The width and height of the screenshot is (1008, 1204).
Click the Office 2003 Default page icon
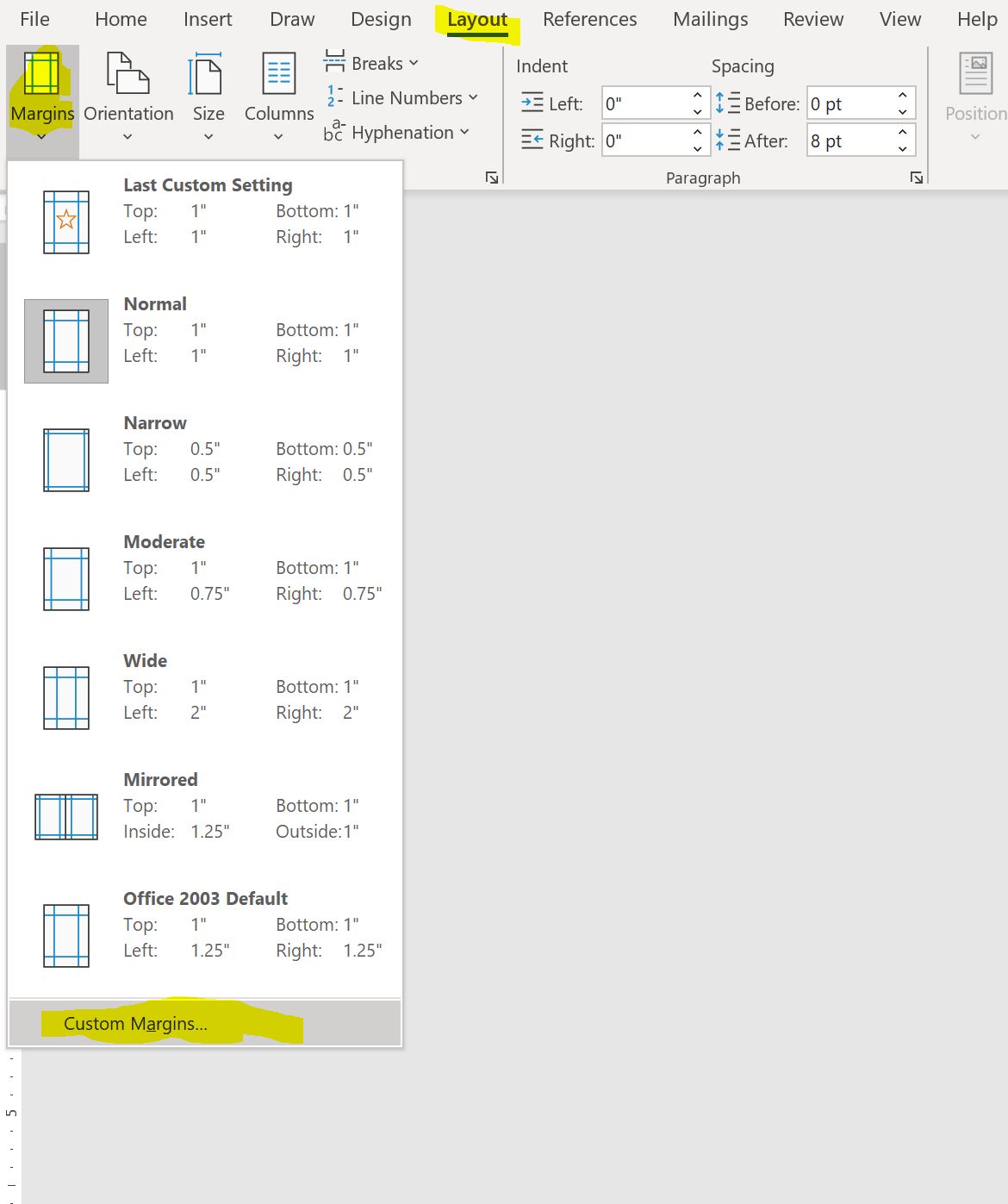[x=66, y=936]
